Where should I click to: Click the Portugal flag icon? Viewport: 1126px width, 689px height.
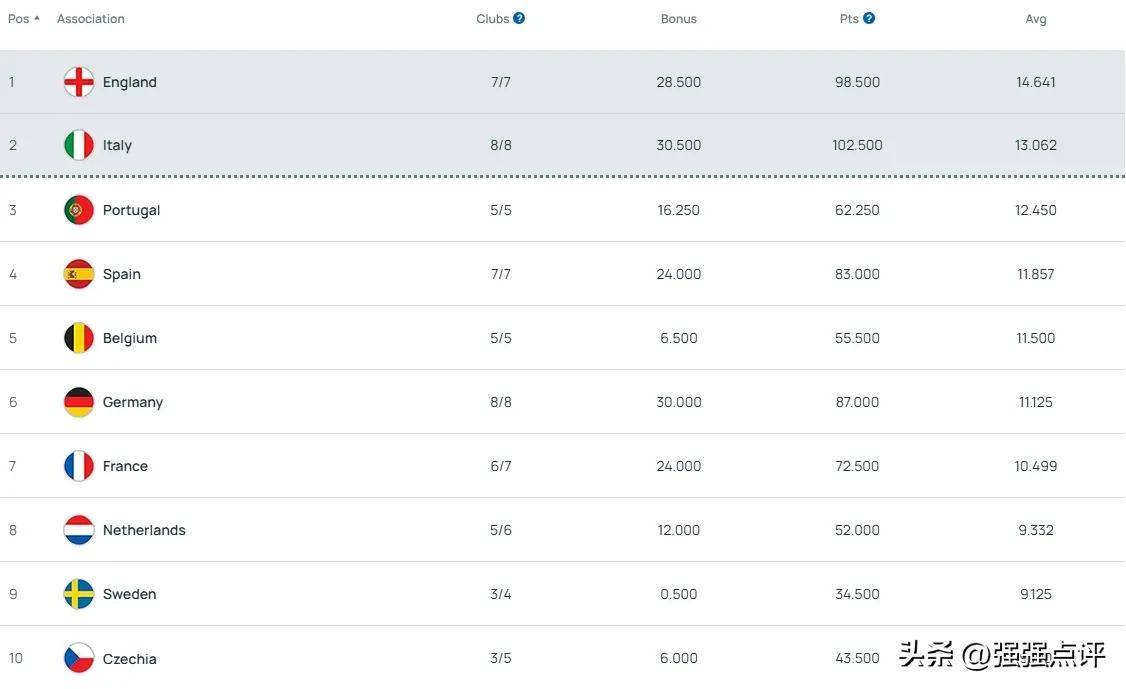[79, 210]
